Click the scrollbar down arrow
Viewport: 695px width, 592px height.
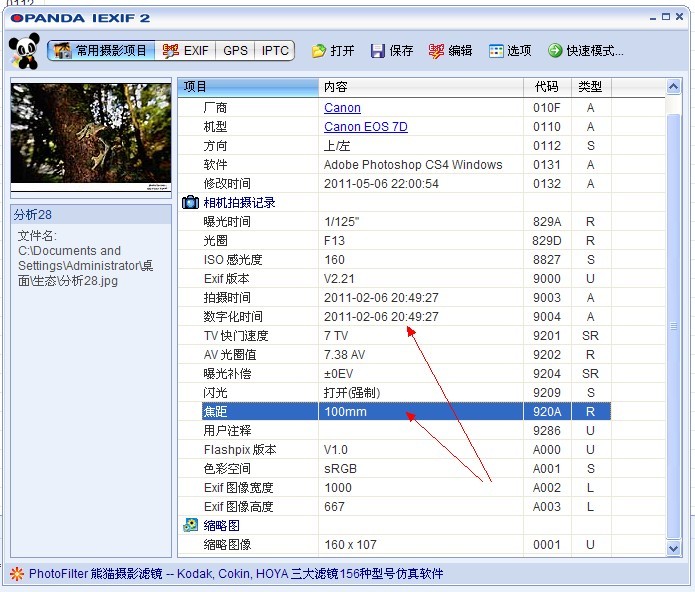[673, 549]
